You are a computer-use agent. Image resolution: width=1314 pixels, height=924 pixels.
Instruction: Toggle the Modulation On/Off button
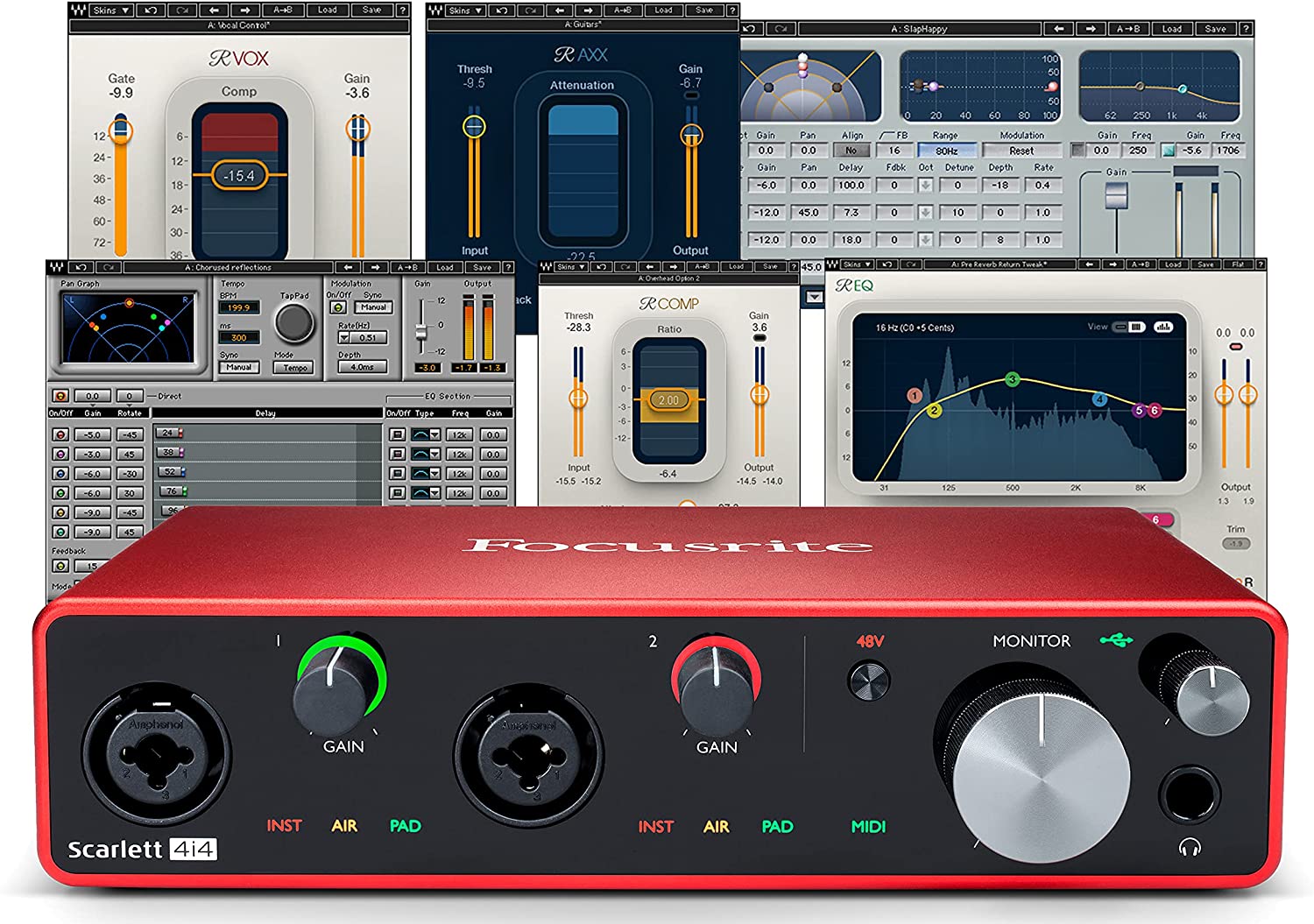[x=337, y=307]
